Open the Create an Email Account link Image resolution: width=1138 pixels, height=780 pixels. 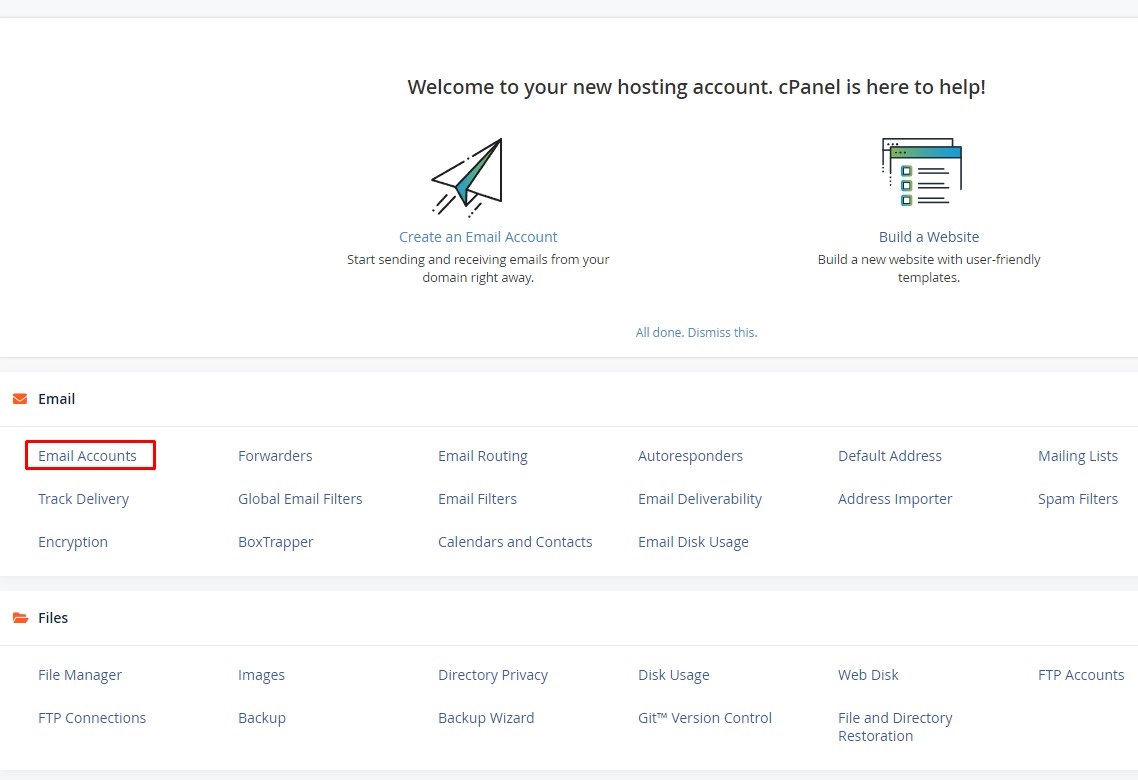(478, 237)
